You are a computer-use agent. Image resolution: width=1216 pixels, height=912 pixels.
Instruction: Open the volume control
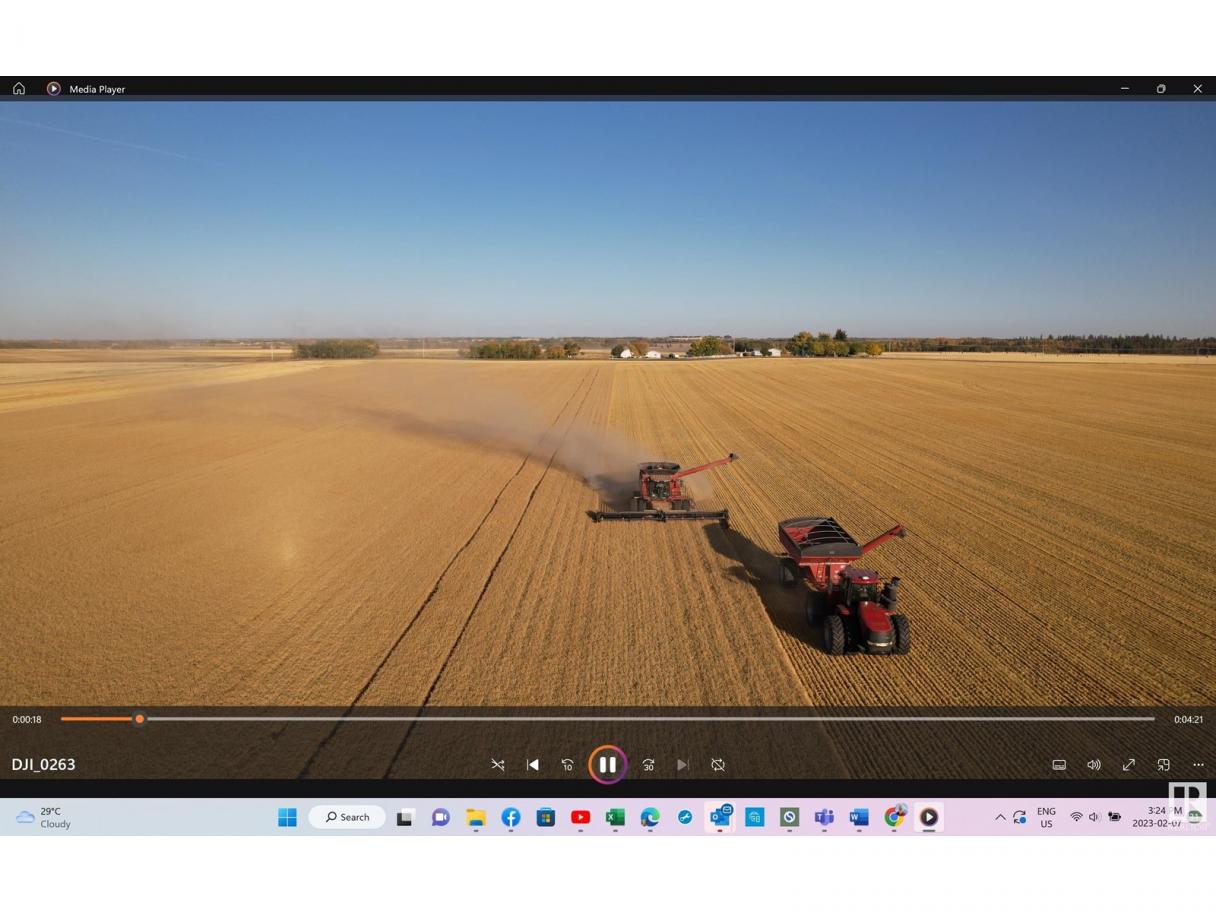(1094, 765)
